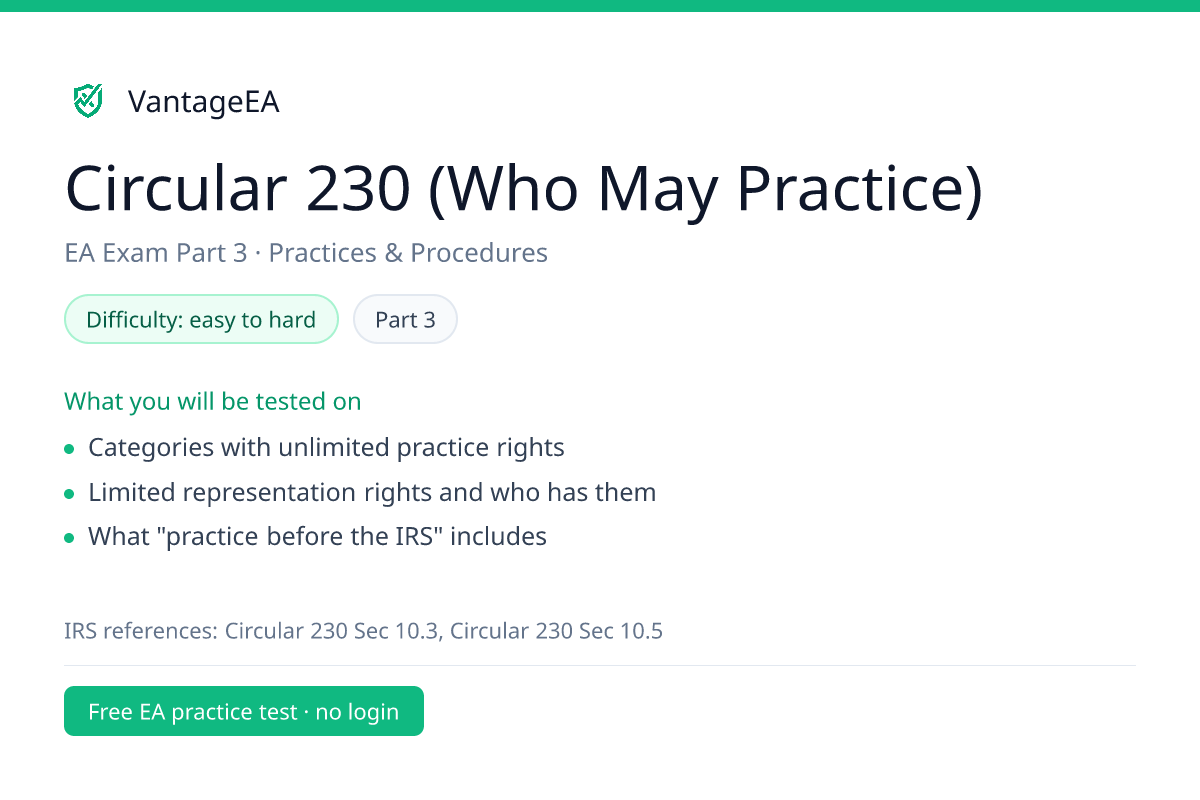Click the second green bullet dot
This screenshot has height=800, width=1200.
click(x=69, y=494)
